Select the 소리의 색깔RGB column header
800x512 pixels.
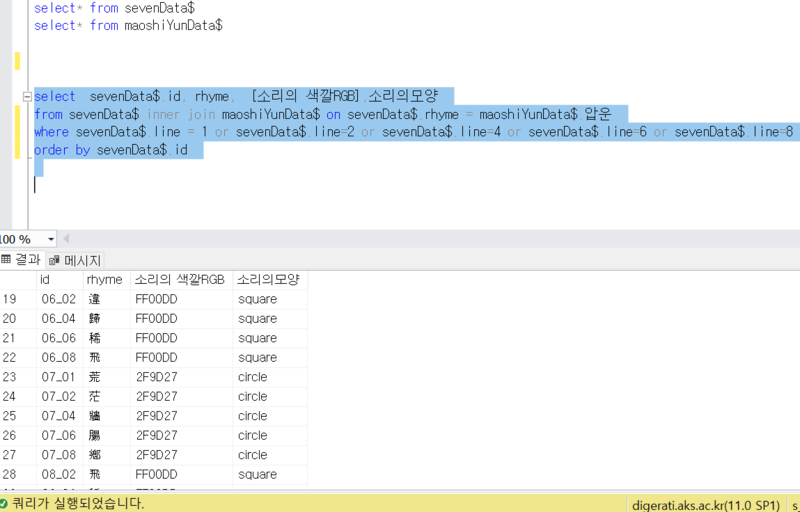tap(182, 279)
